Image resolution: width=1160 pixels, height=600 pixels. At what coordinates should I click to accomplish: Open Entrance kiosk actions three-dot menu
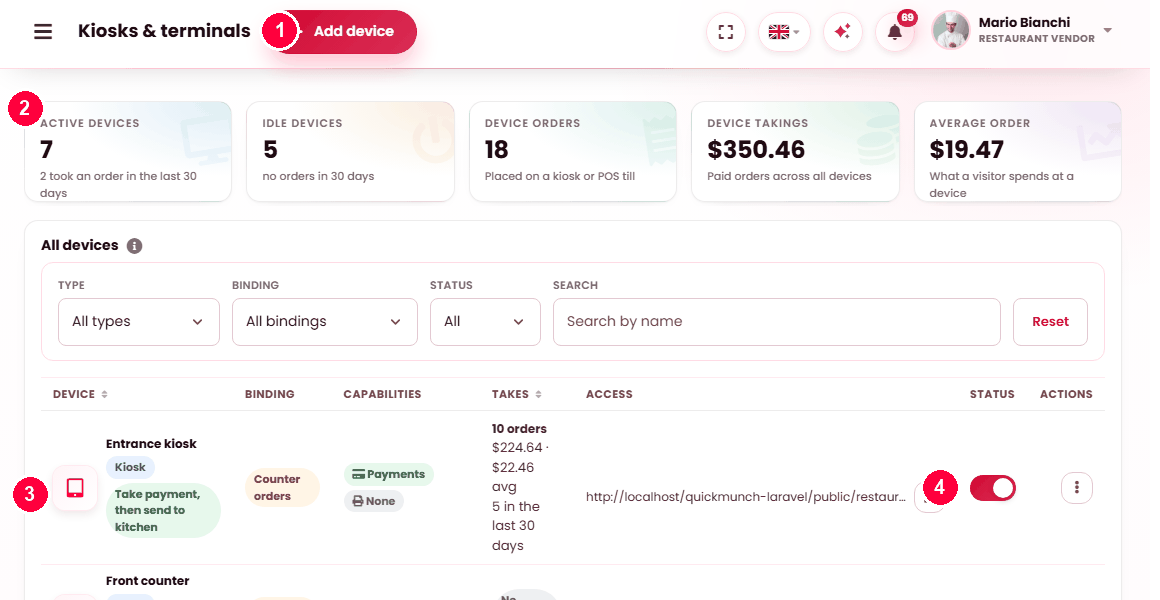coord(1076,488)
